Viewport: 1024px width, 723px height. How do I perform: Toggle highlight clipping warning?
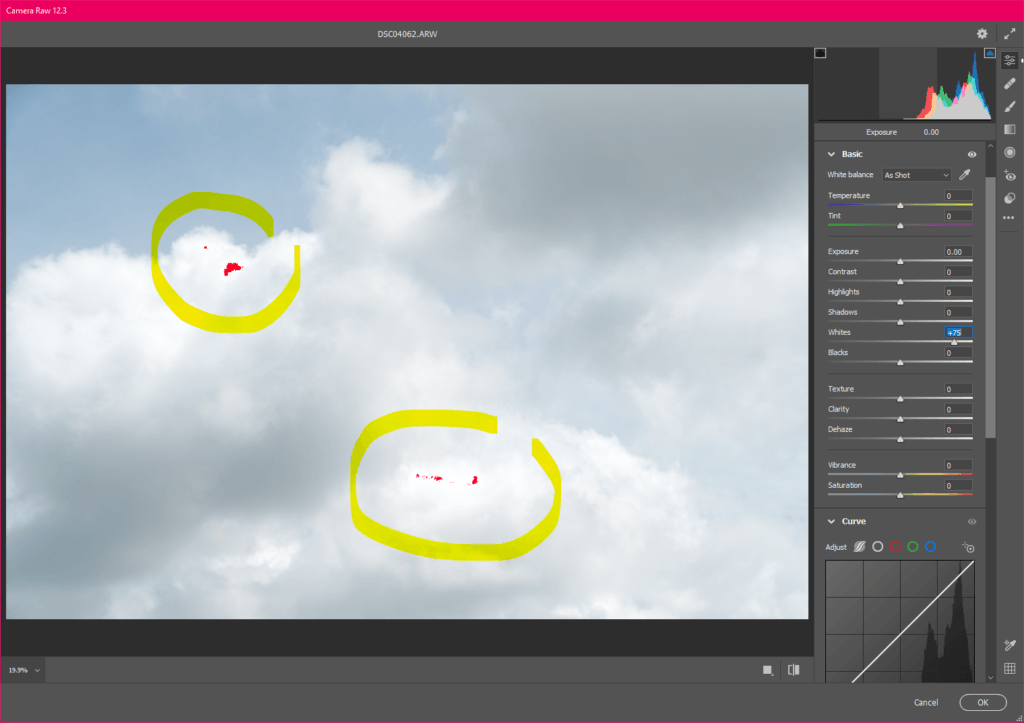pyautogui.click(x=989, y=53)
